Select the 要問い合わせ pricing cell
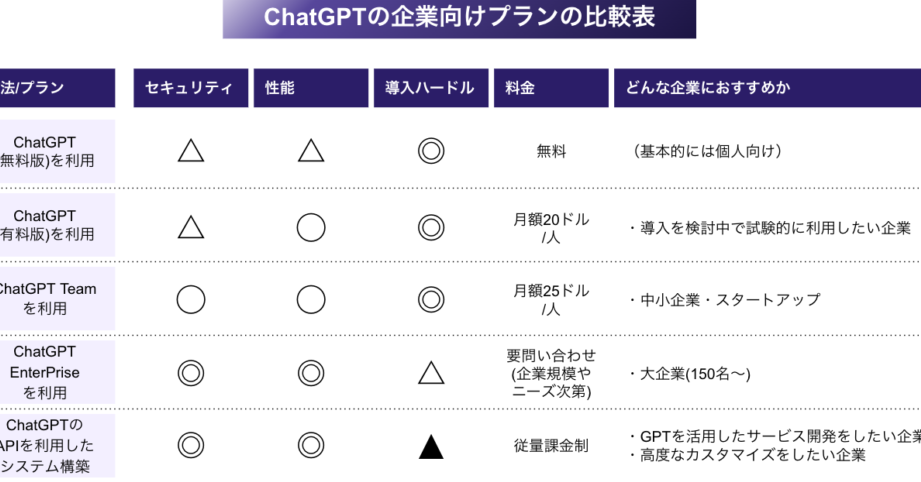 click(x=551, y=373)
